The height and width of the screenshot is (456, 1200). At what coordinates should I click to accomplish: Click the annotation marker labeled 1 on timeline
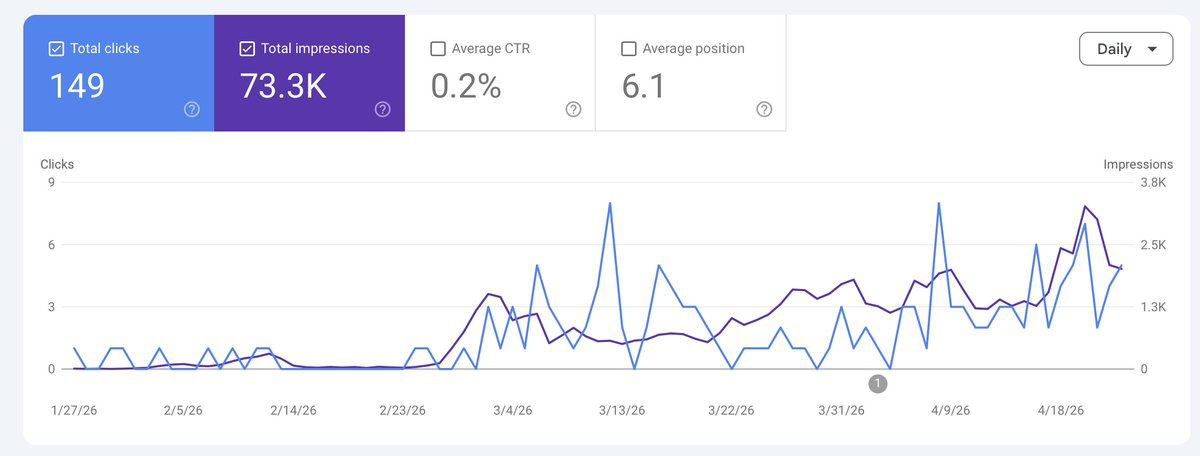pyautogui.click(x=877, y=383)
